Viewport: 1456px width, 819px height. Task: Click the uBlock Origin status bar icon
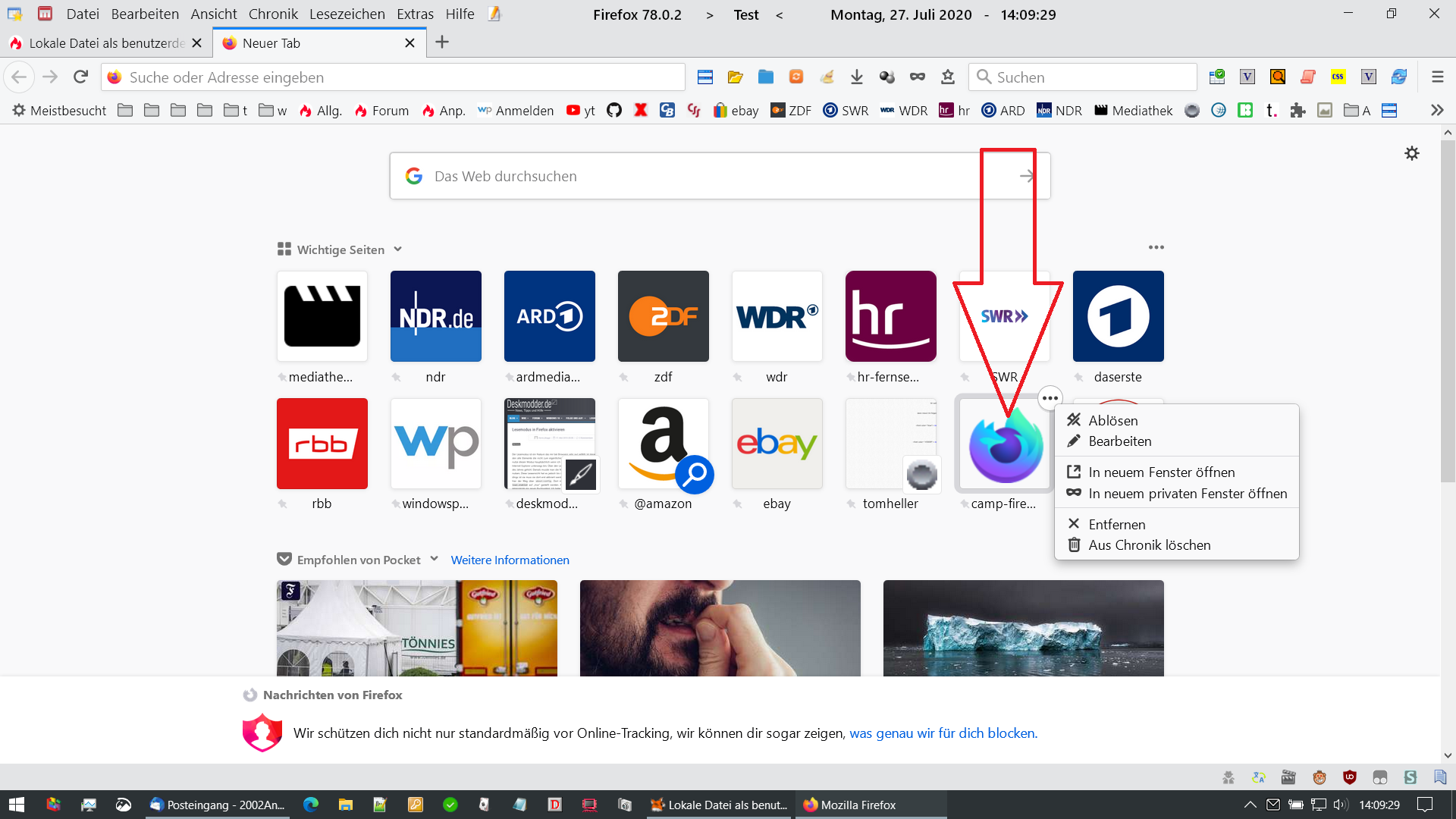point(1350,777)
